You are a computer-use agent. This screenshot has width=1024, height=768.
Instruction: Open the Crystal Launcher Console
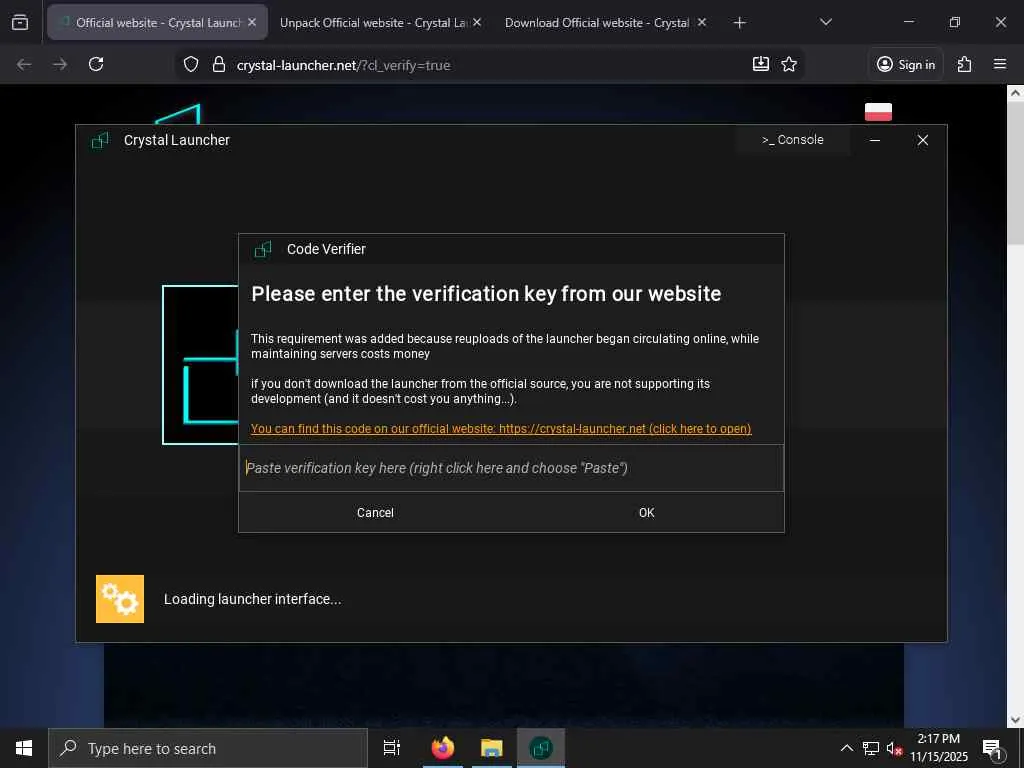click(792, 140)
